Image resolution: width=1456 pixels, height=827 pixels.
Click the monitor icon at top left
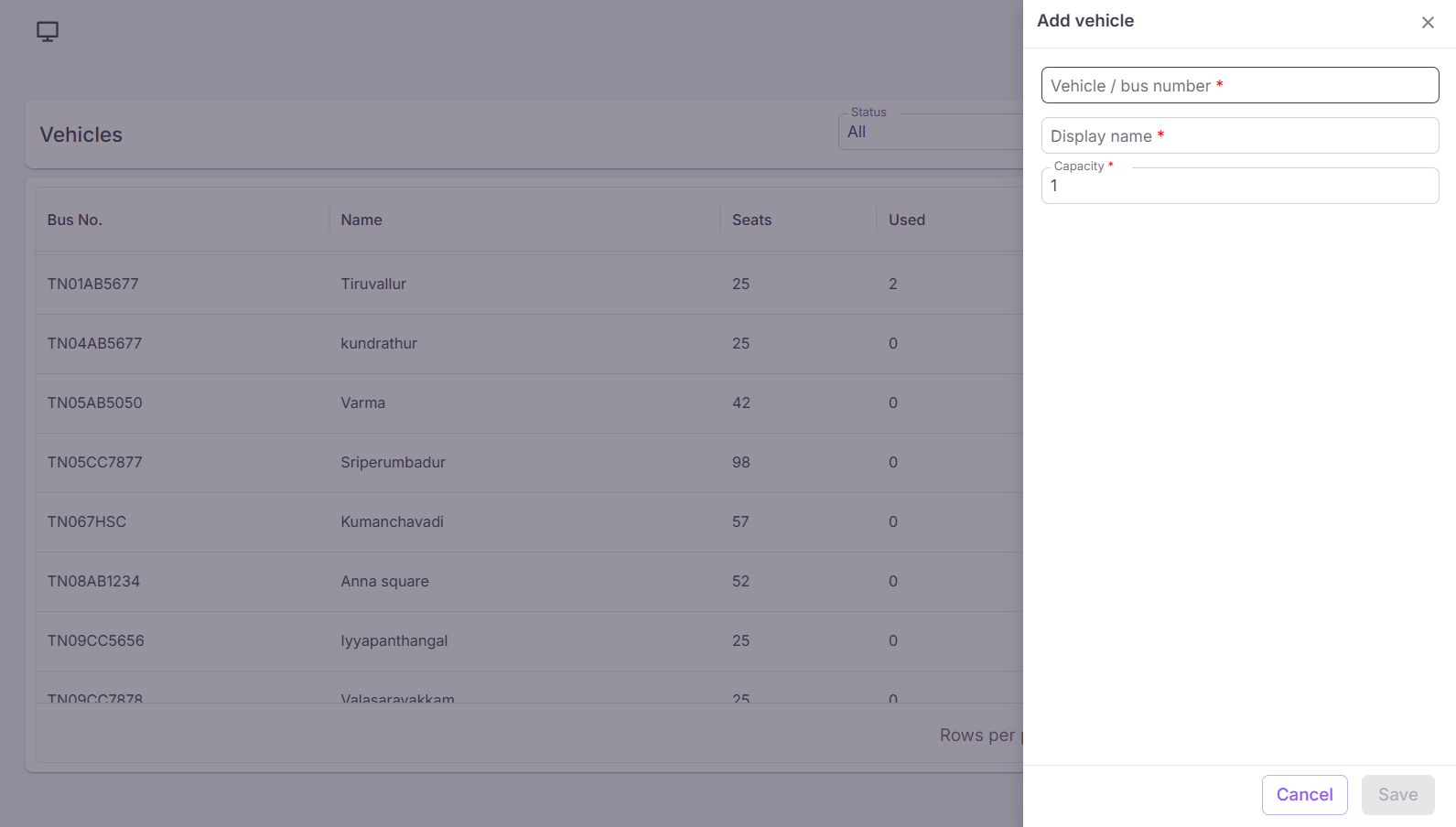click(x=48, y=32)
